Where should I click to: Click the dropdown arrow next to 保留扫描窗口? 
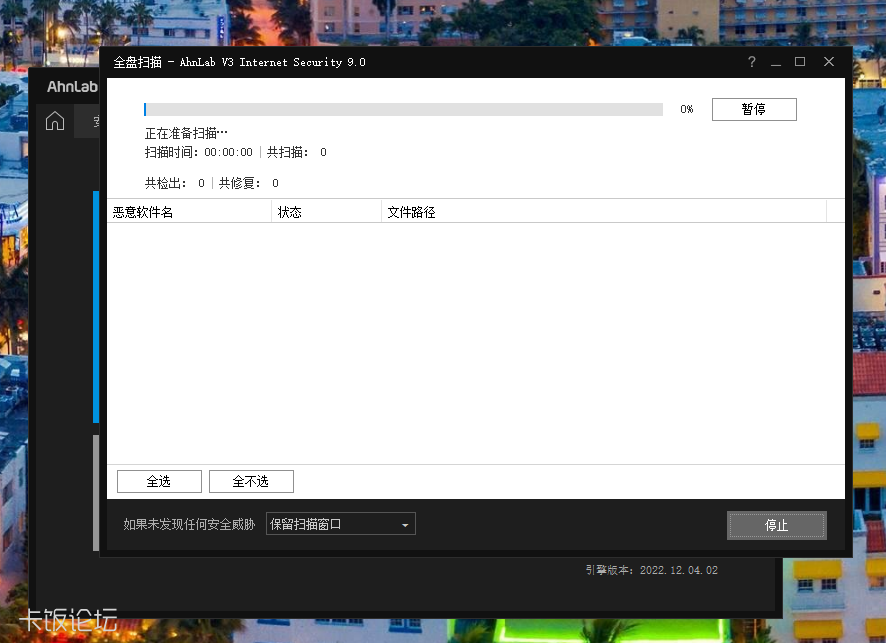pos(406,523)
